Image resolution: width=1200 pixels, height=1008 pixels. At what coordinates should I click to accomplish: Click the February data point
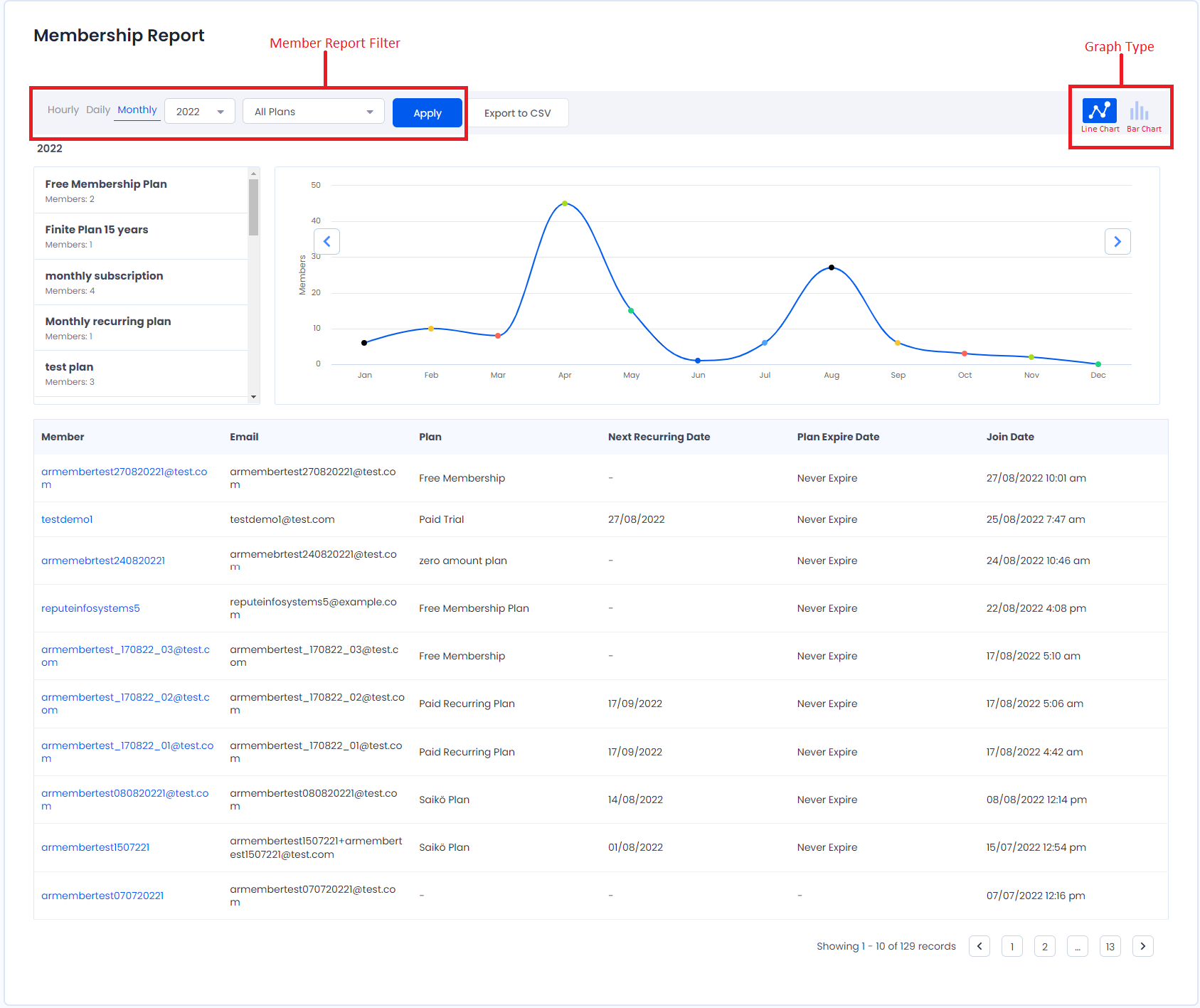[x=431, y=329]
